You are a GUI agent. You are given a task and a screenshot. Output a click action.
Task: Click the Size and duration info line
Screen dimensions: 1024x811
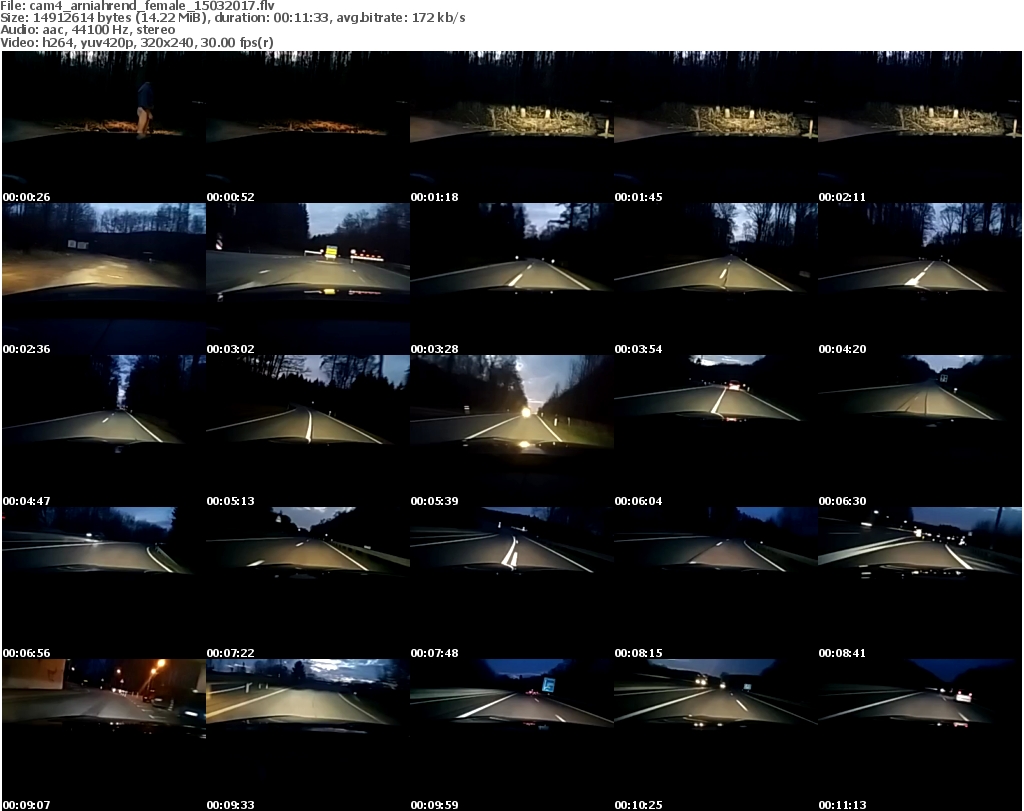tap(233, 18)
